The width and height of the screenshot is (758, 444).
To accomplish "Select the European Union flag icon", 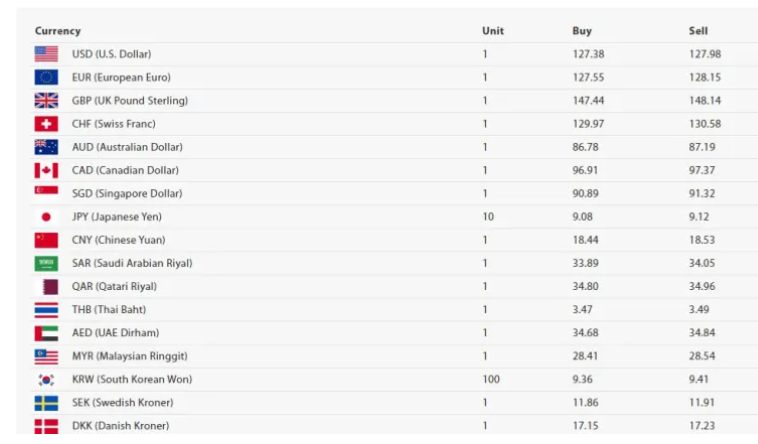I will [46, 77].
